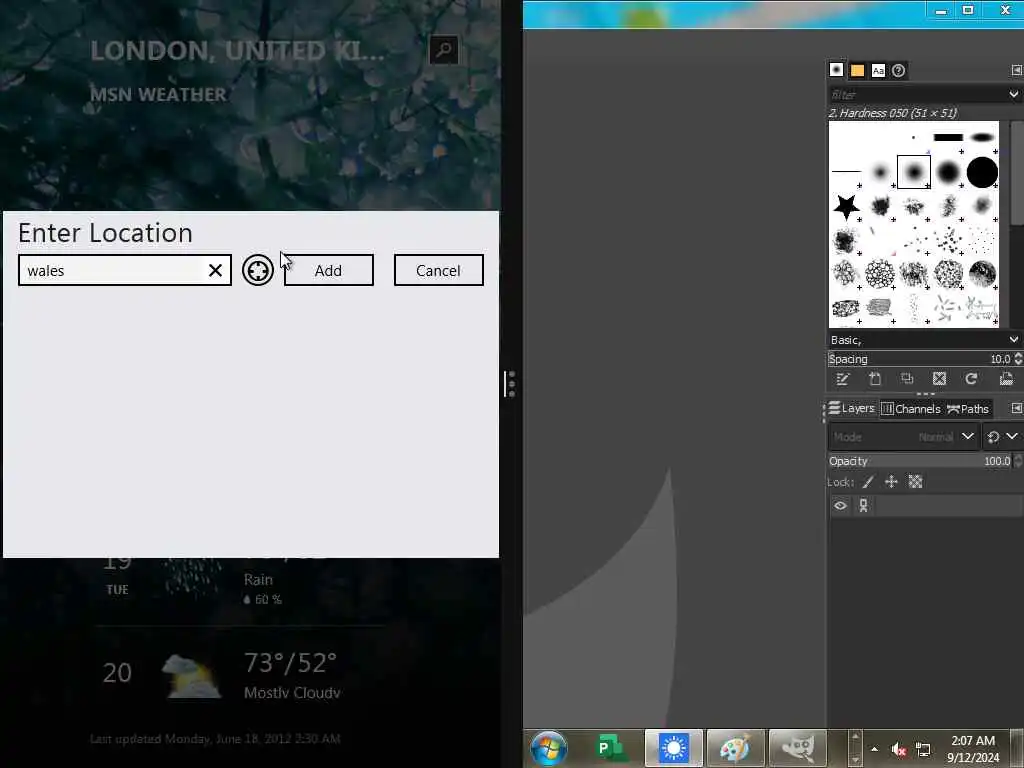This screenshot has width=1024, height=768.
Task: Switch to the Channels tab
Action: pos(911,409)
